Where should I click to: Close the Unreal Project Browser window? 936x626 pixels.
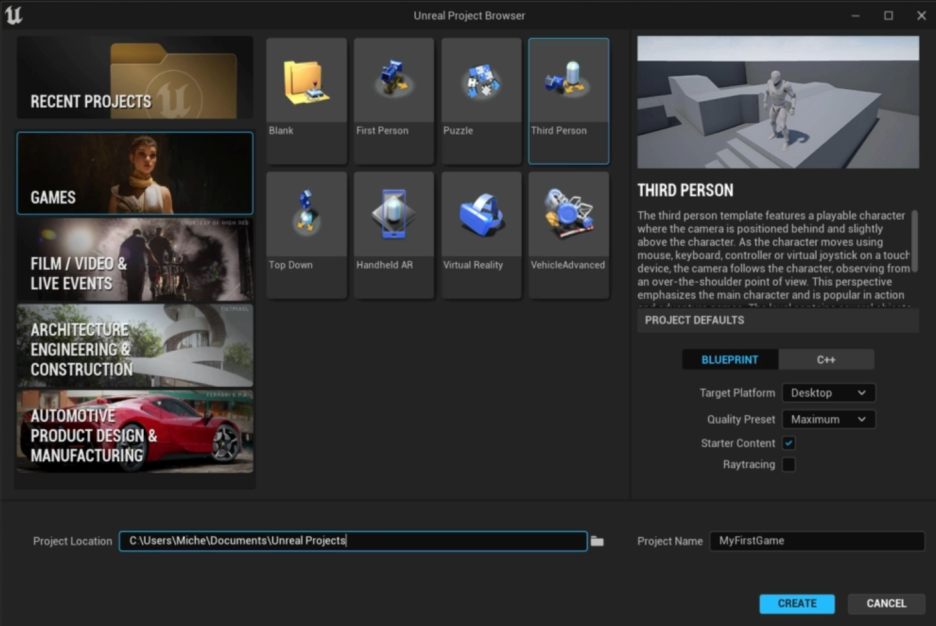pyautogui.click(x=921, y=16)
